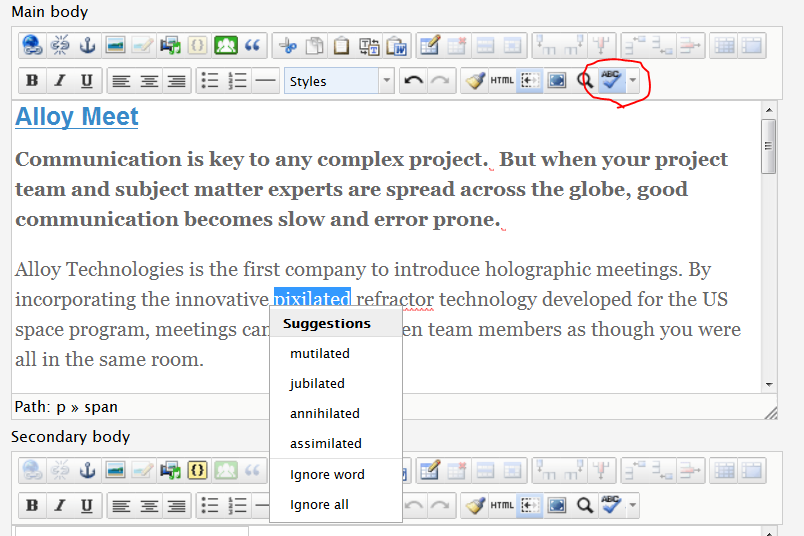Click the editor resize handle beside Path bar

pos(770,411)
